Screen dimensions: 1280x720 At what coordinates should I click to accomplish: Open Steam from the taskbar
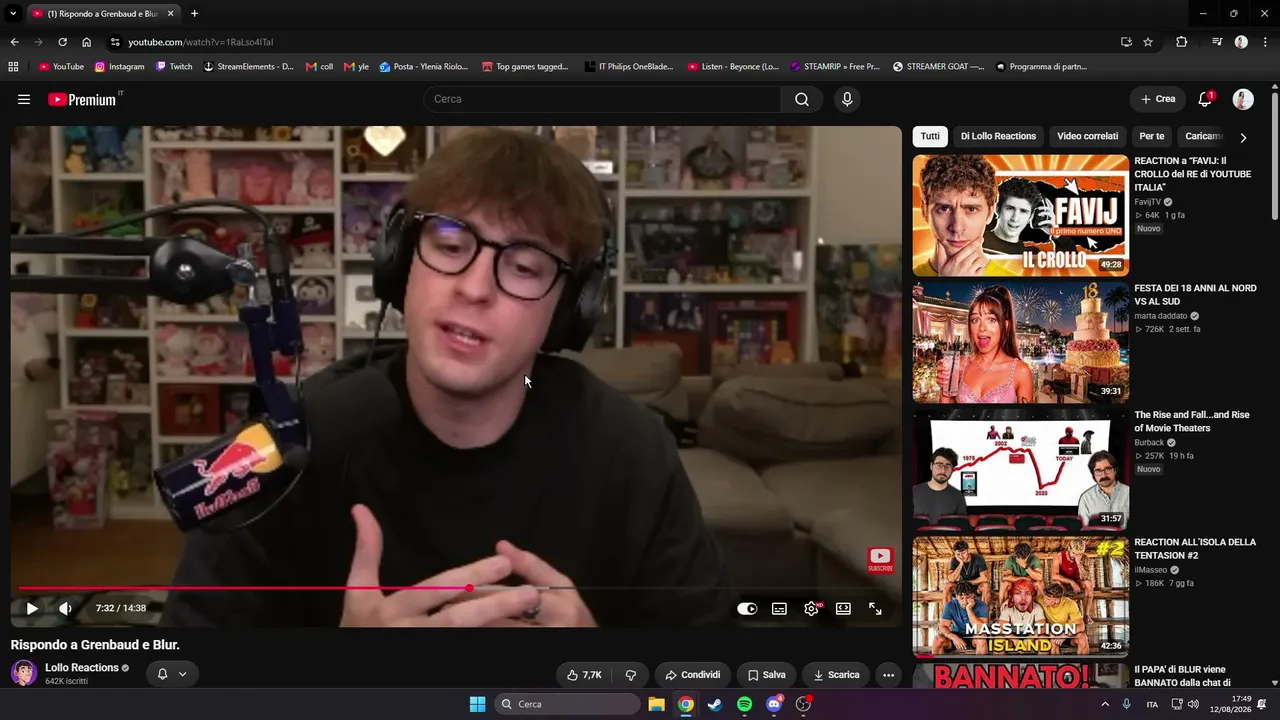pos(715,704)
